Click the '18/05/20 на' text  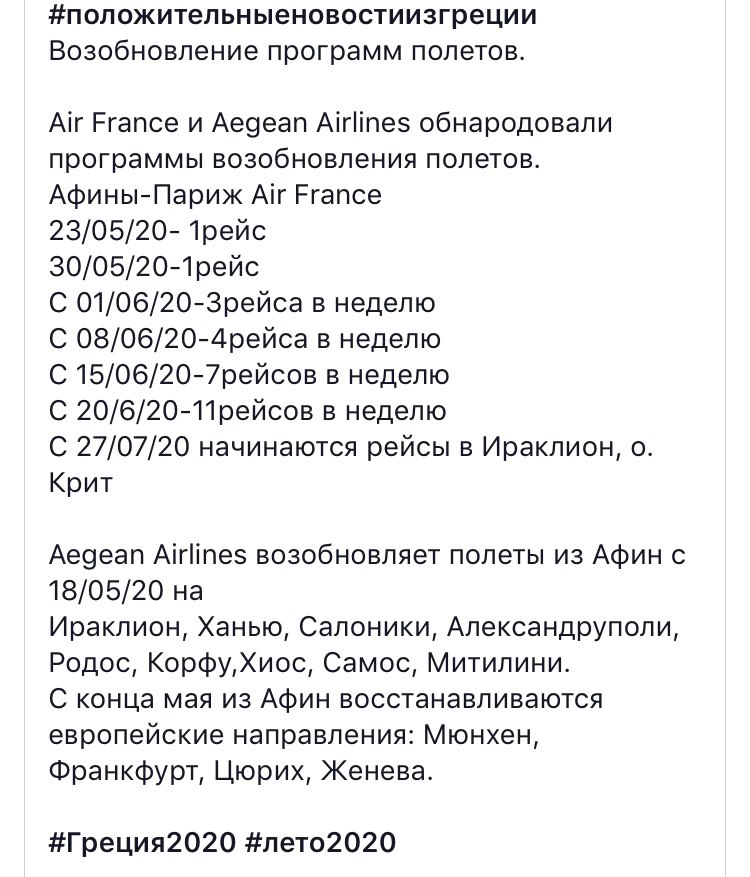click(x=126, y=591)
